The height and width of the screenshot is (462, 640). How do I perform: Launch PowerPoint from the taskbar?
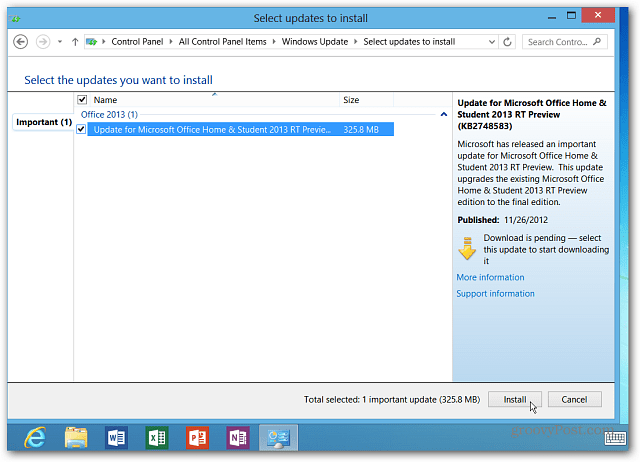pos(197,438)
